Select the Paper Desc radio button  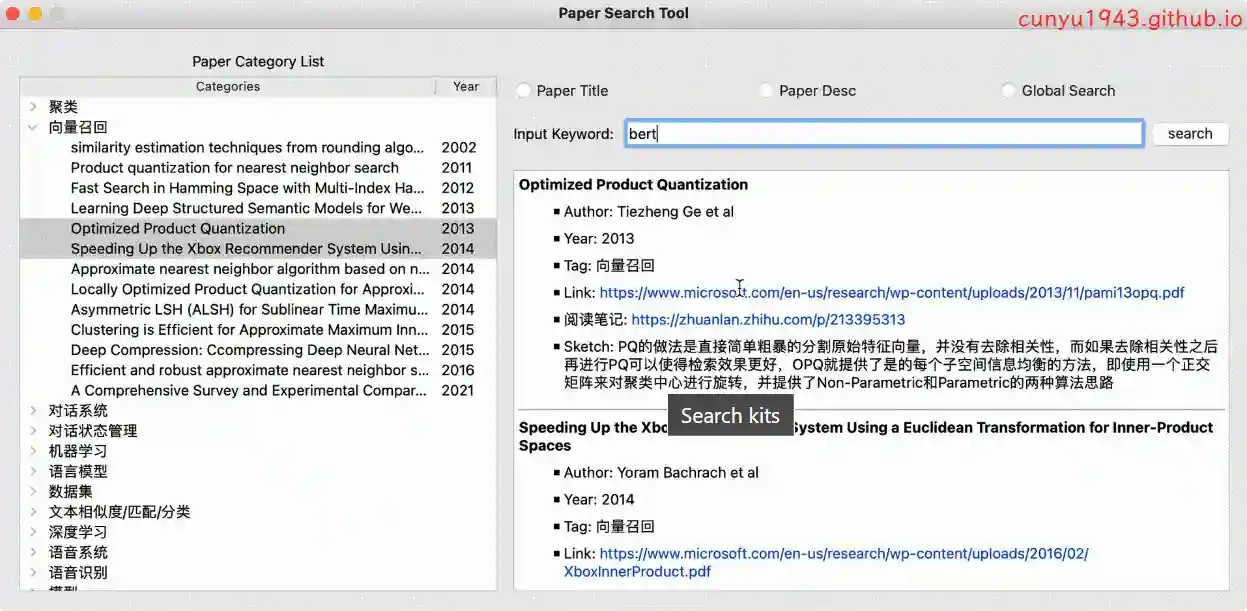coord(766,91)
